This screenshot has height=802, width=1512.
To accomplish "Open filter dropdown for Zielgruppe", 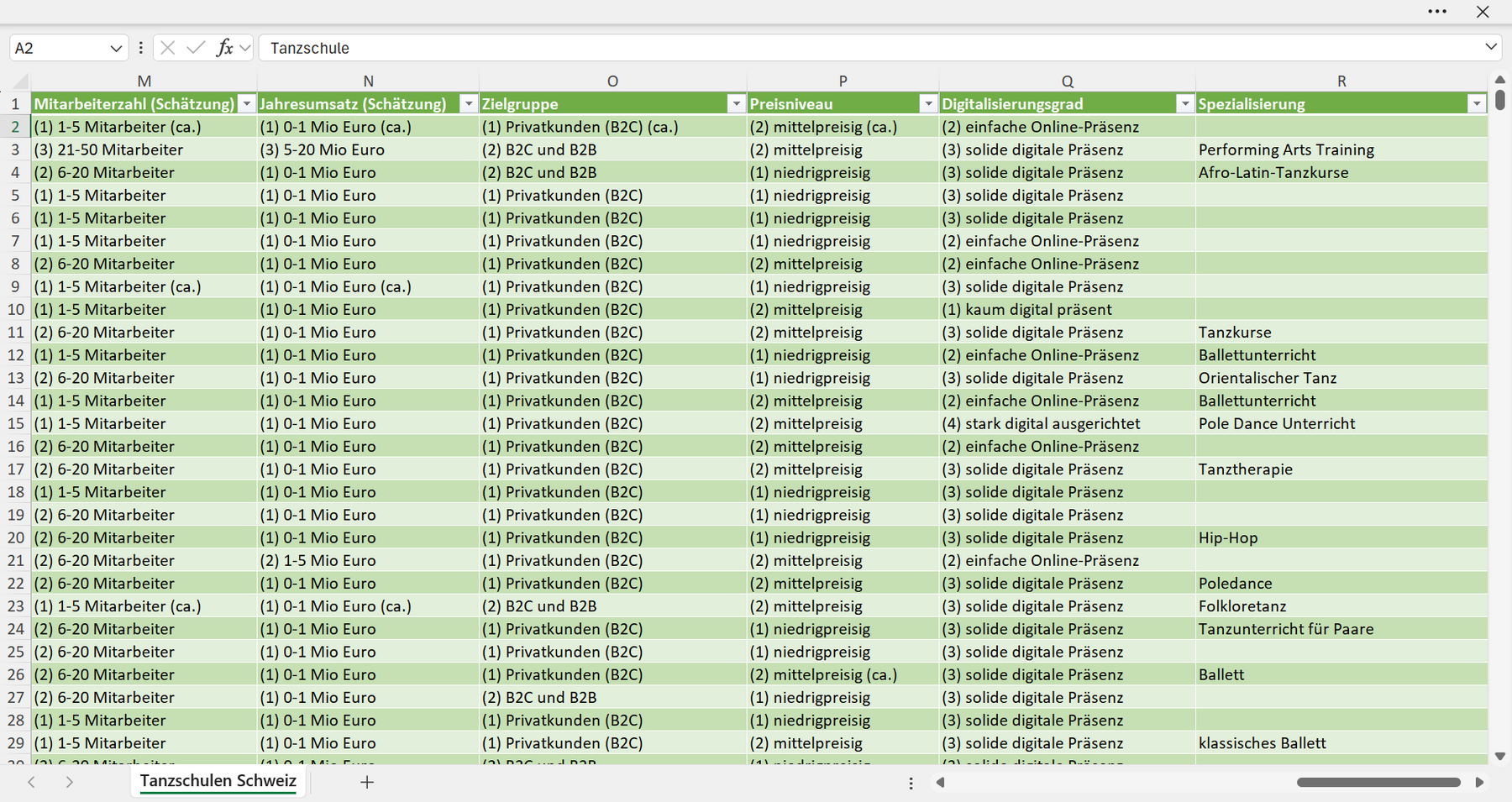I will pos(736,104).
